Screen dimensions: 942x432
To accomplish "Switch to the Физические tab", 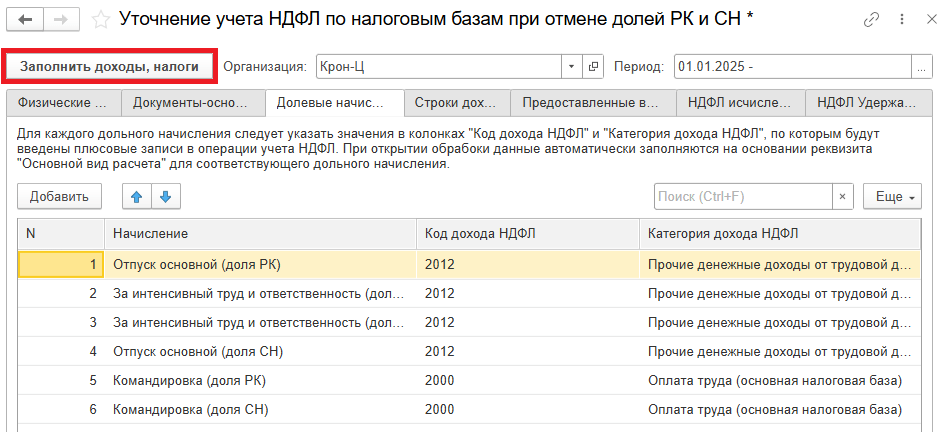I will pyautogui.click(x=62, y=103).
